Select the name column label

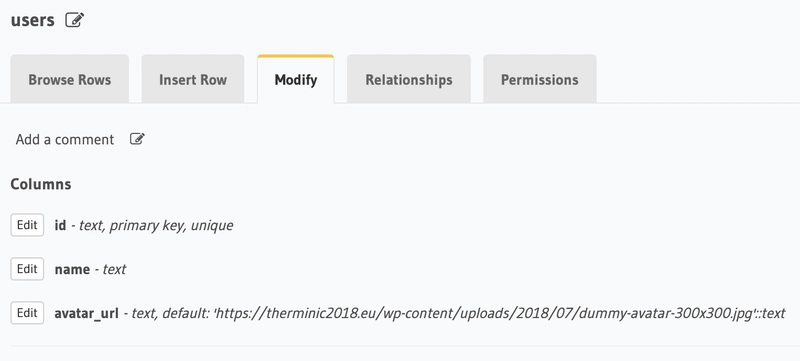[72, 269]
